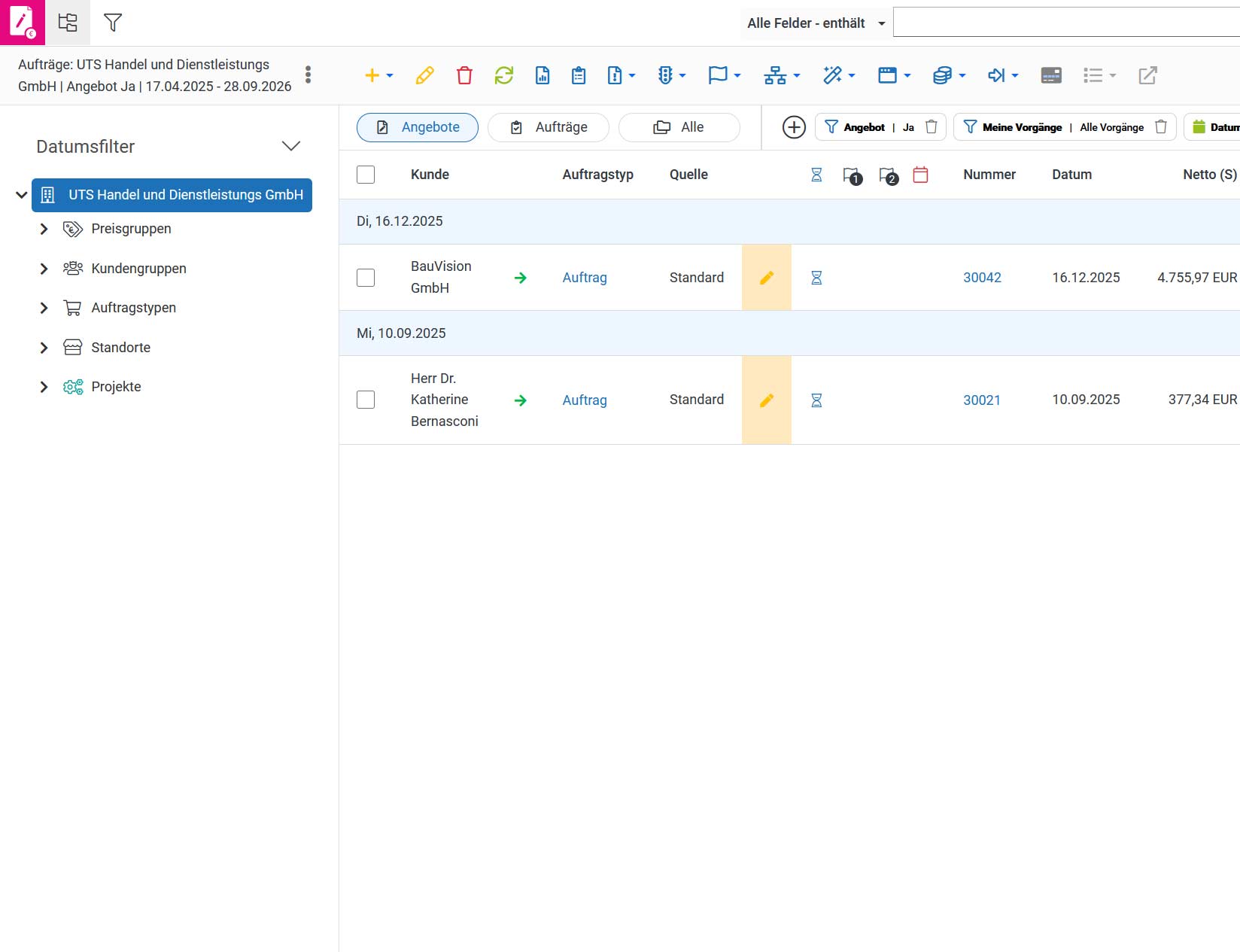Expand the Preisgruppen tree node
1240x952 pixels.
point(44,229)
